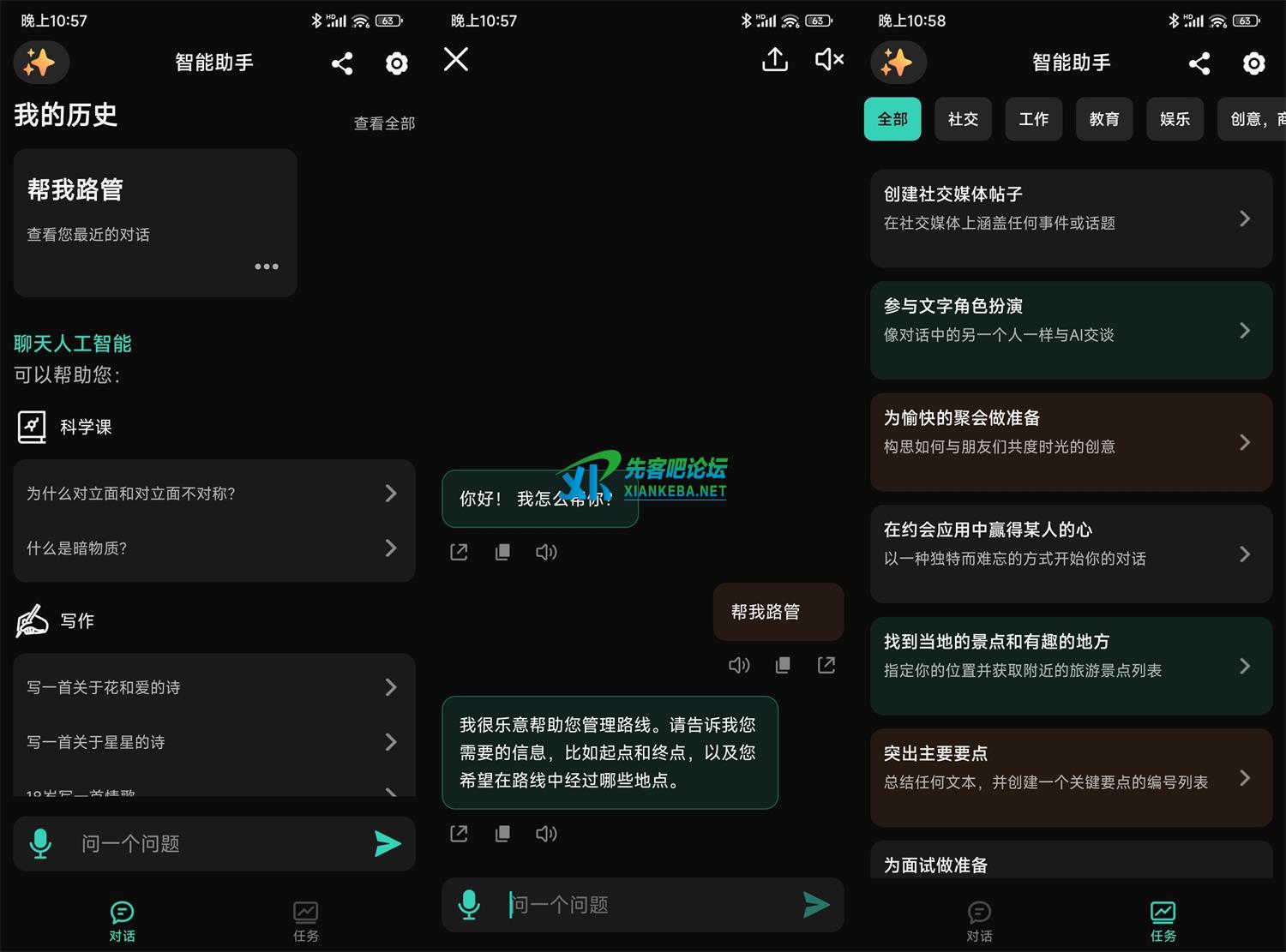This screenshot has height=952, width=1286.
Task: Focus the 问一个问题 field beneath the history list
Action: (x=214, y=844)
